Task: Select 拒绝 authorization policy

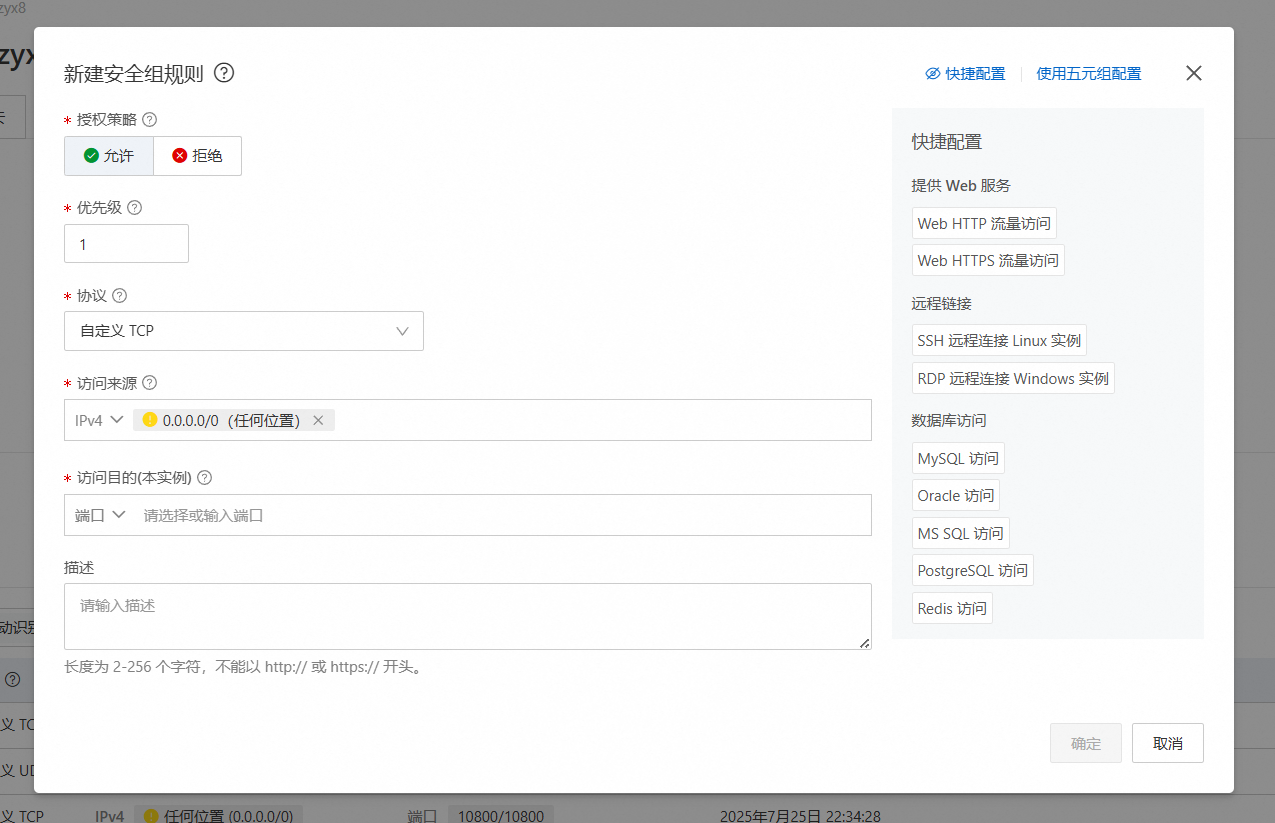Action: 197,156
